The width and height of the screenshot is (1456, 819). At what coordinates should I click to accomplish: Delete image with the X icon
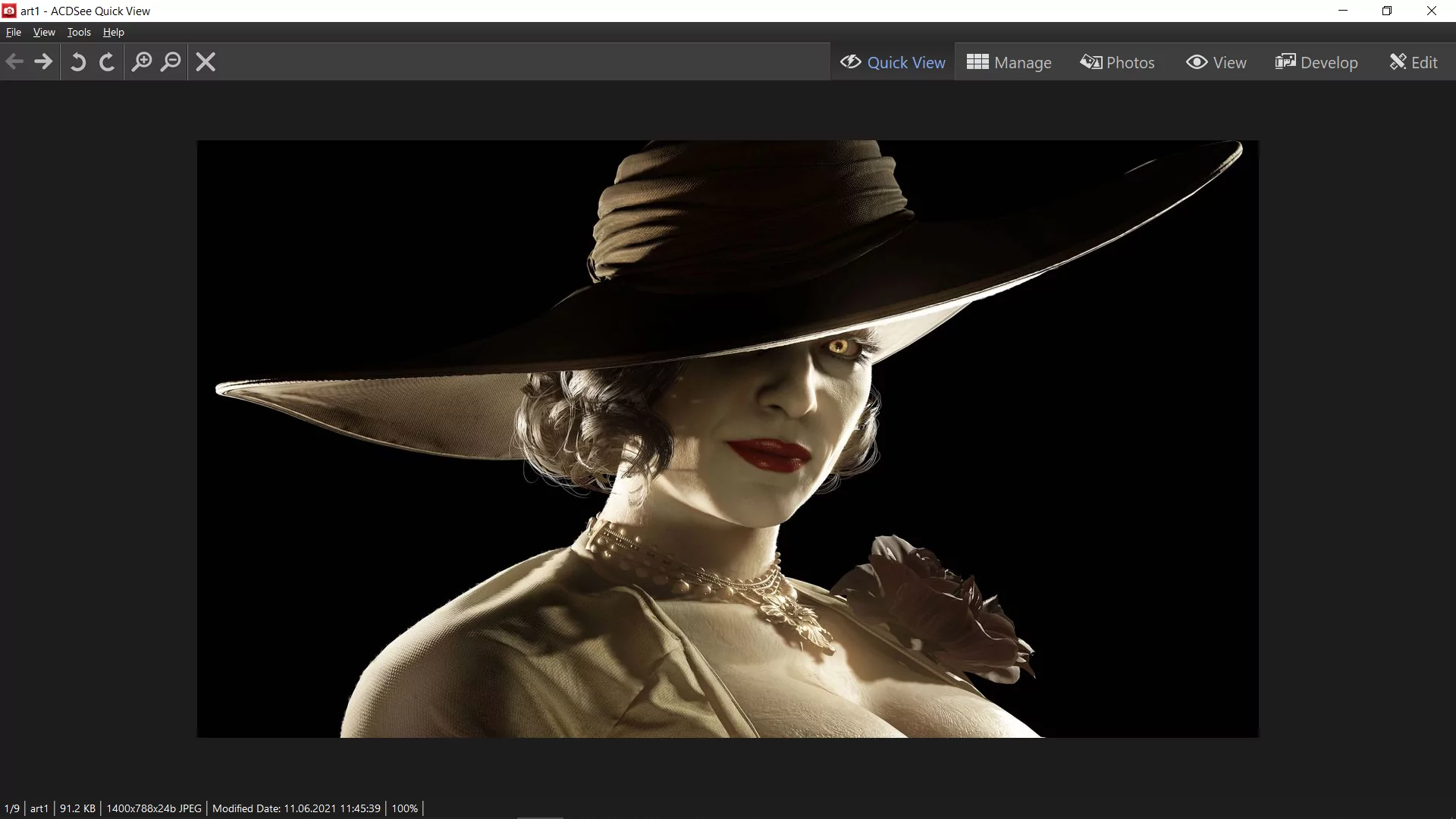206,61
